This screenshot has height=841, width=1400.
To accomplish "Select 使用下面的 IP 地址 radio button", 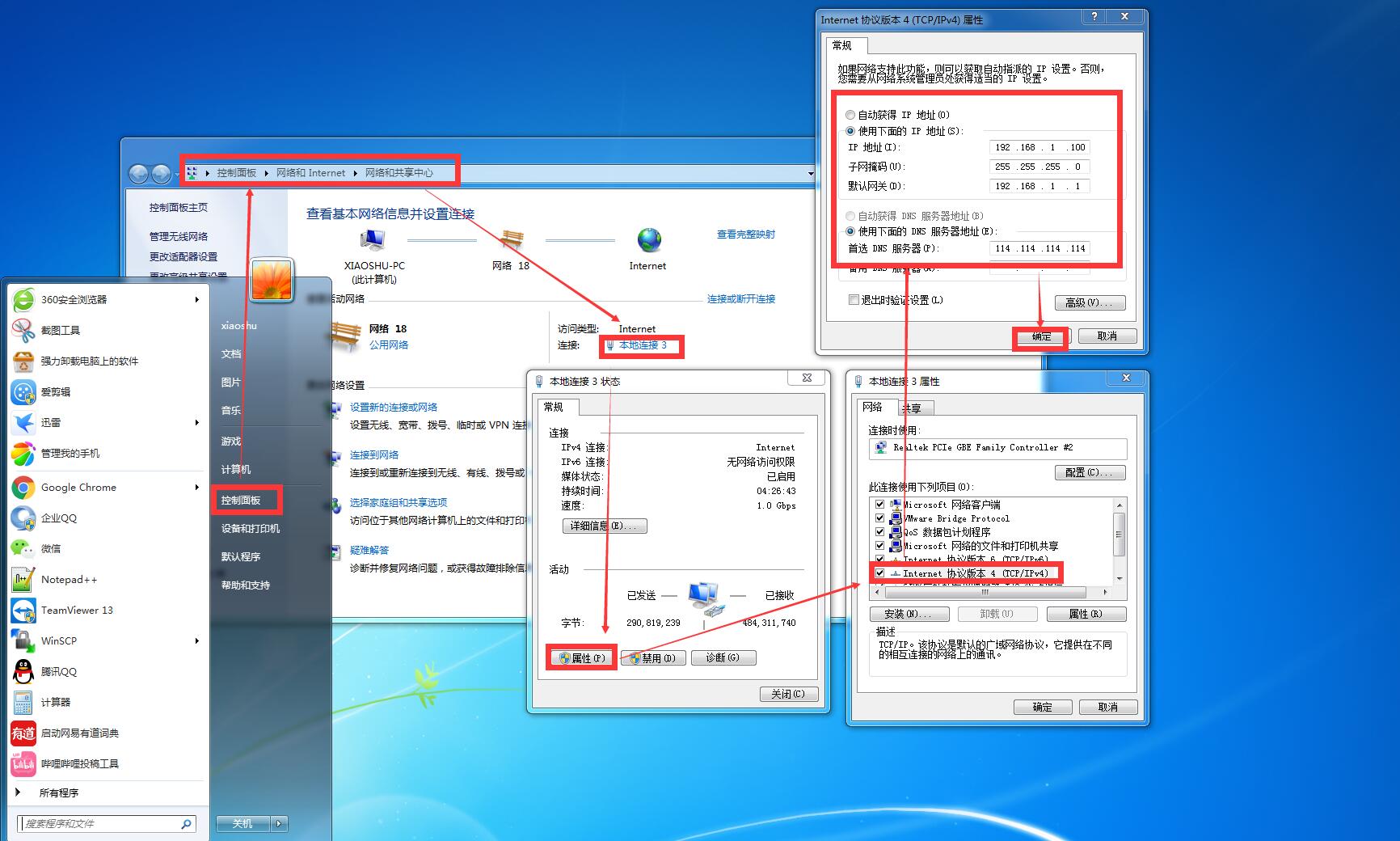I will coord(850,131).
